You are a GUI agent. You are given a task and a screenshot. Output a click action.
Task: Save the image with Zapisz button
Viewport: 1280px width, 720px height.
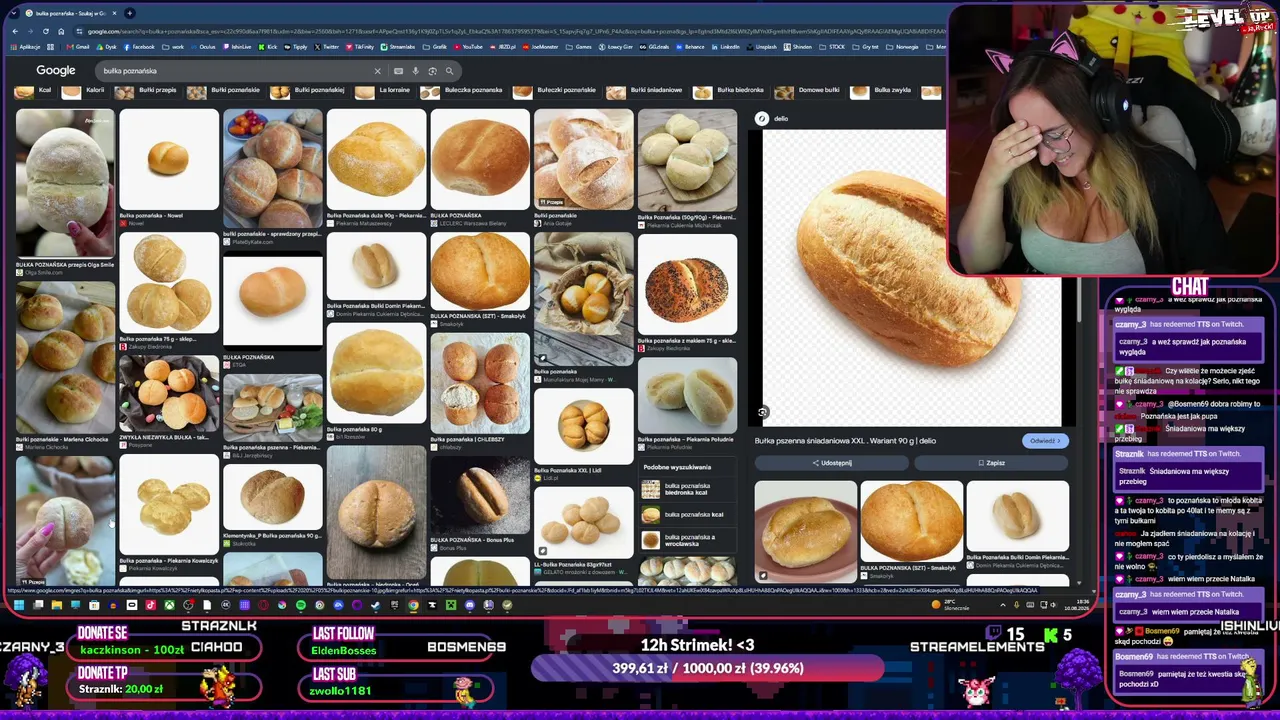(x=991, y=463)
